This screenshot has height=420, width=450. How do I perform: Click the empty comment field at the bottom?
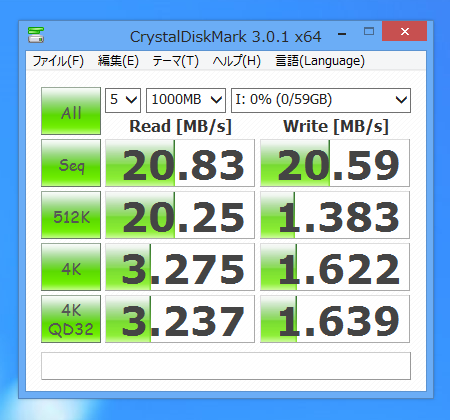point(226,366)
